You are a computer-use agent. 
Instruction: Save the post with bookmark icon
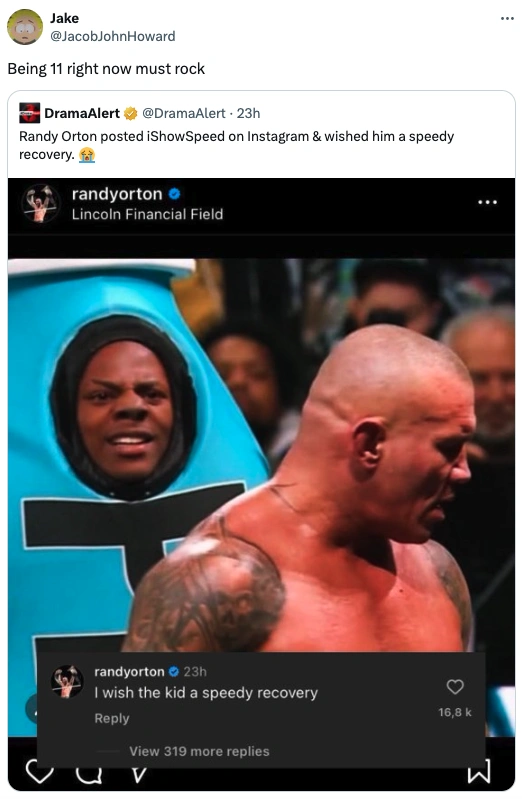point(479,771)
